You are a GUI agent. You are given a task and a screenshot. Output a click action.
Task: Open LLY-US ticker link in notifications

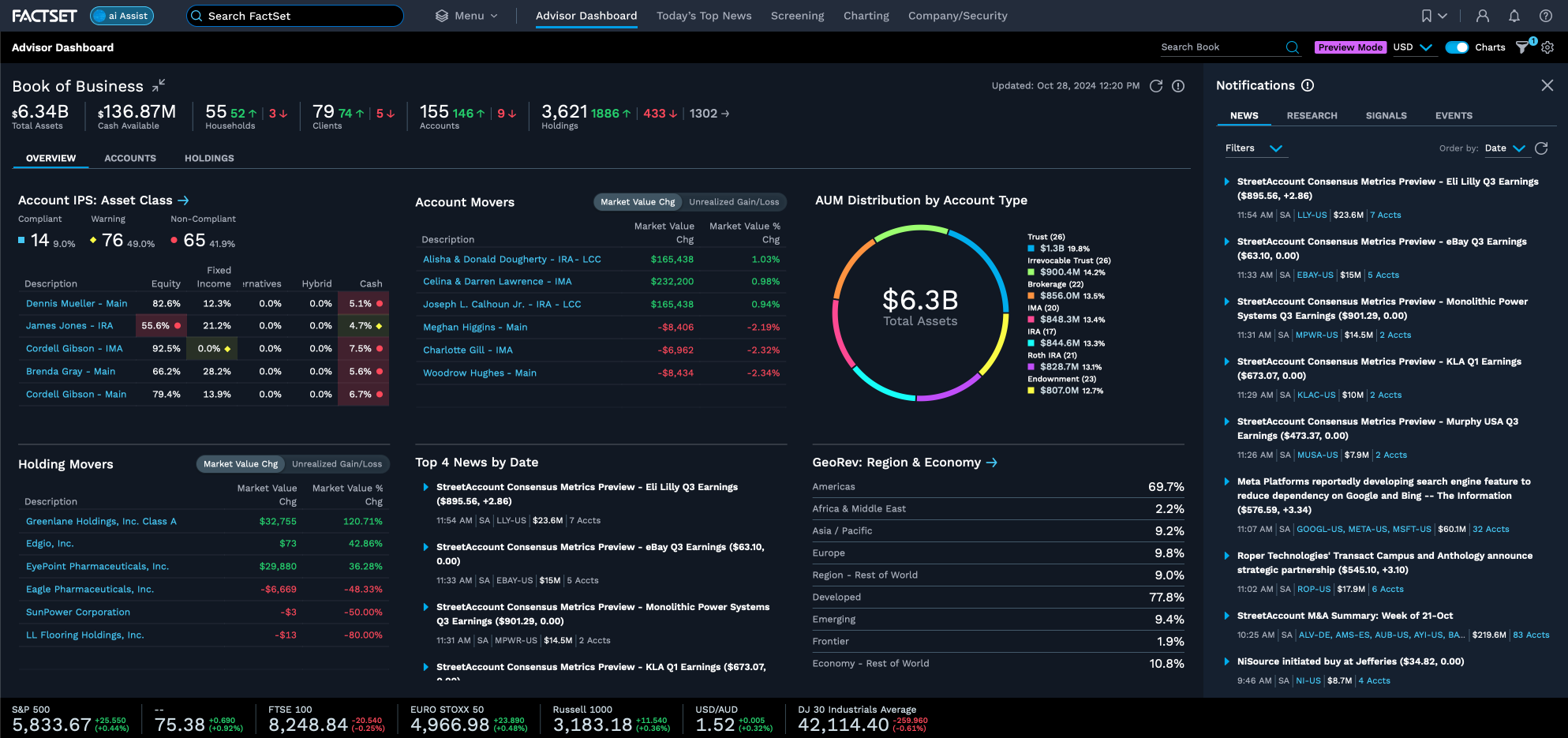coord(1312,215)
